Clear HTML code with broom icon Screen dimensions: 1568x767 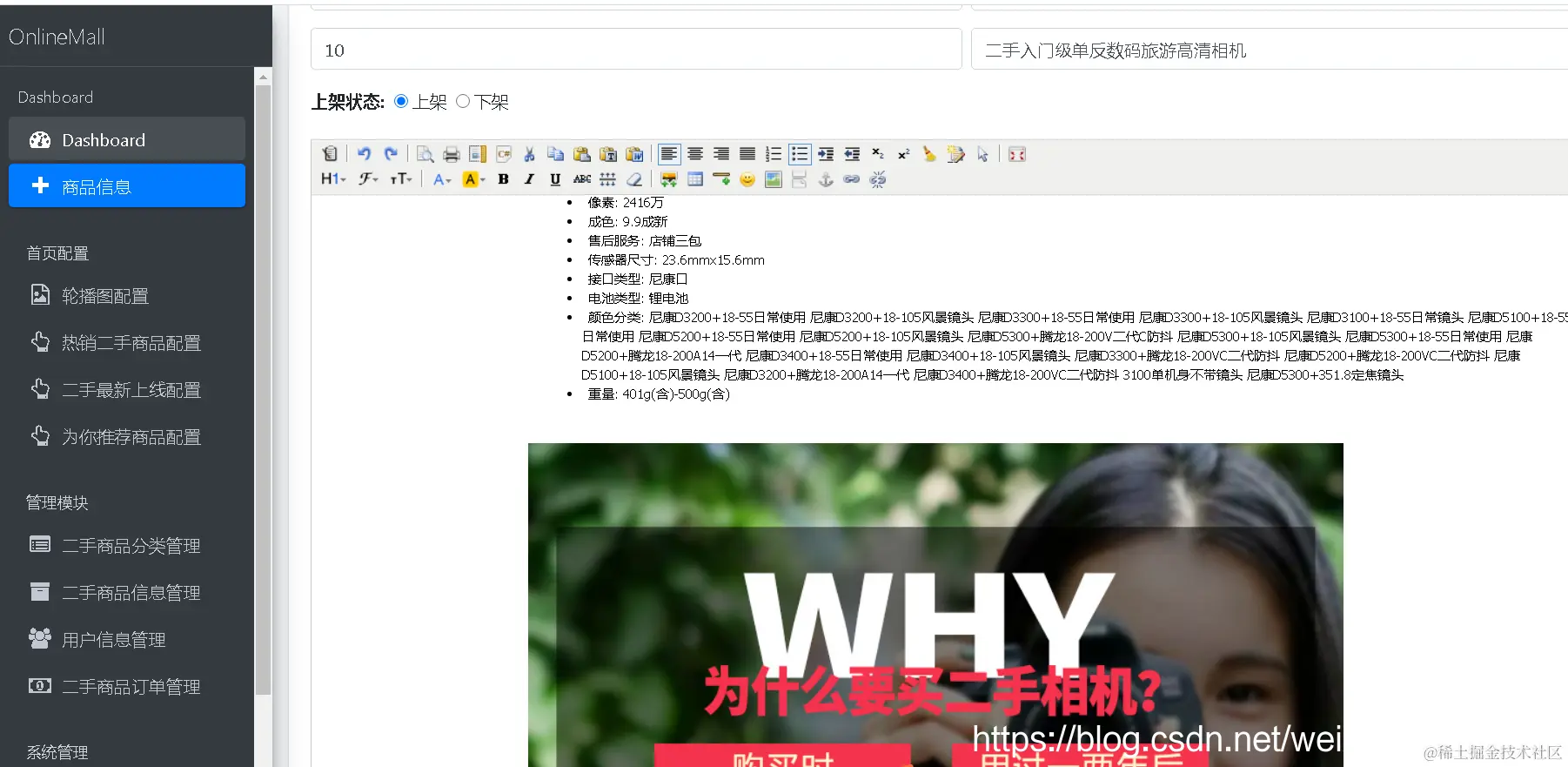pyautogui.click(x=930, y=154)
